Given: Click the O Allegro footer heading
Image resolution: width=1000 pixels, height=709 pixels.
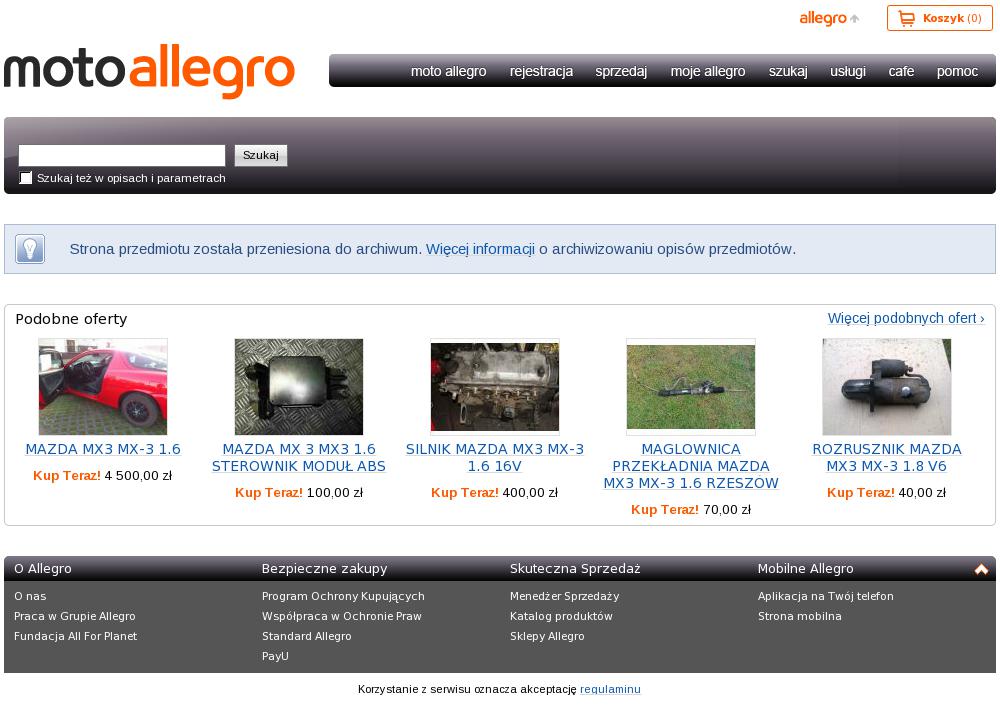Looking at the screenshot, I should click(x=43, y=569).
